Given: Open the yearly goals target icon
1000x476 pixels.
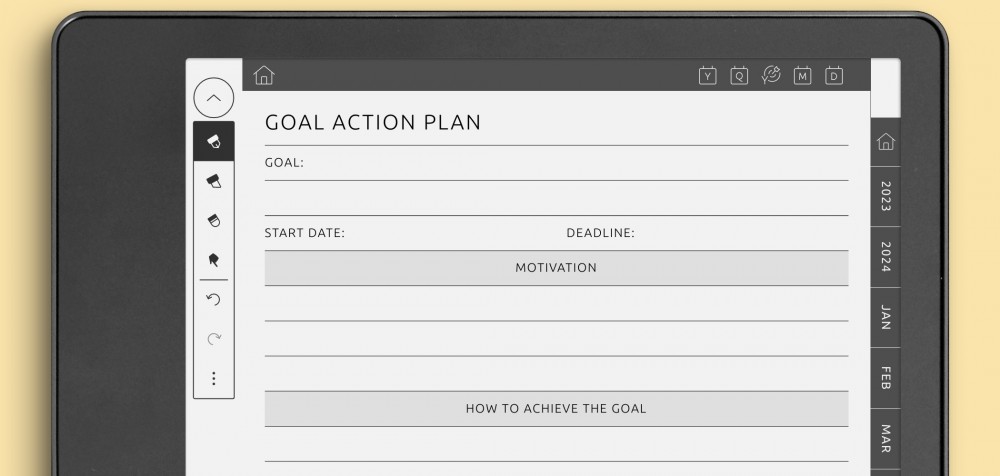Looking at the screenshot, I should 771,75.
